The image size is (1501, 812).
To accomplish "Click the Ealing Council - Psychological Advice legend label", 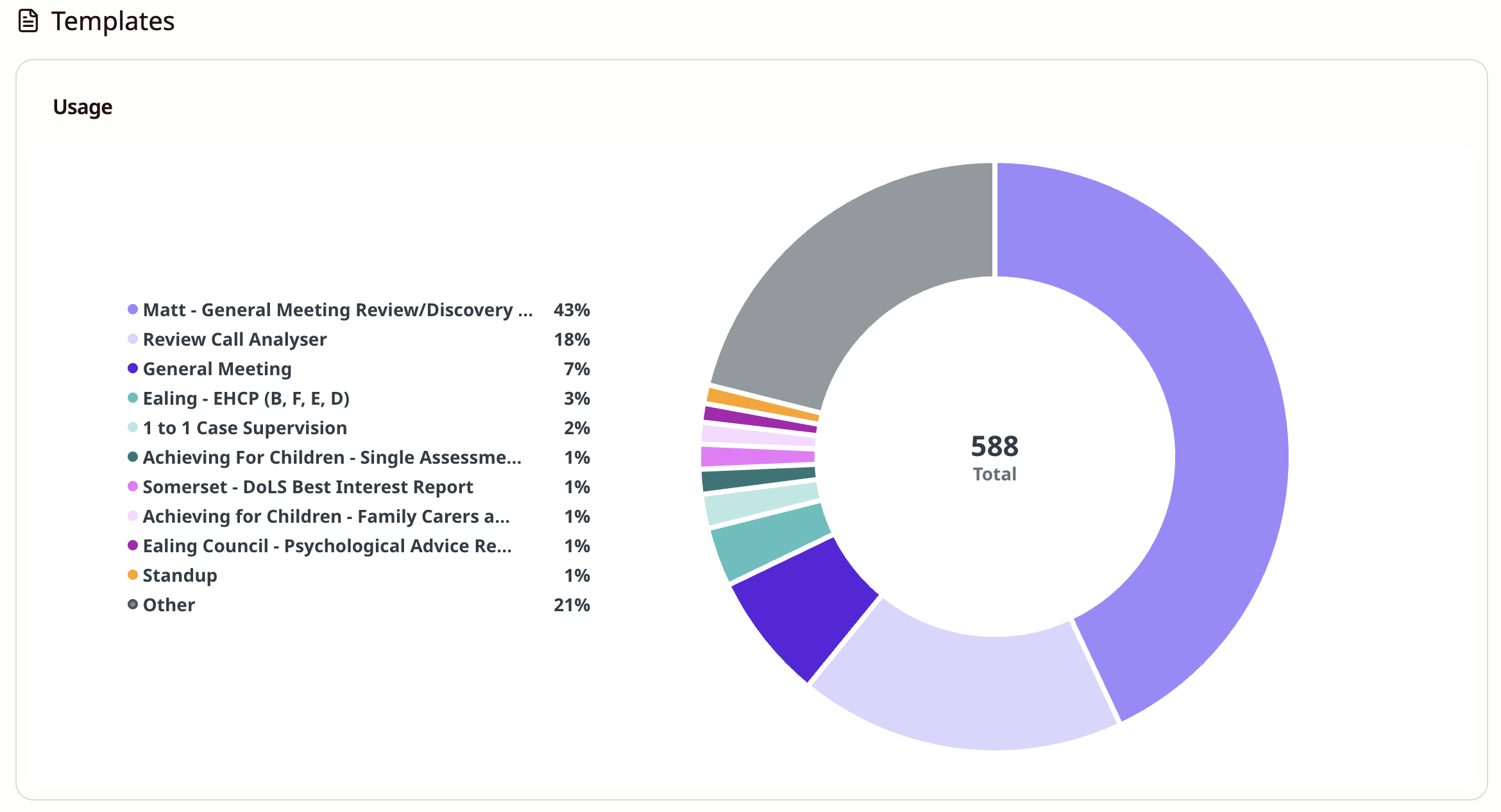I will [x=327, y=546].
